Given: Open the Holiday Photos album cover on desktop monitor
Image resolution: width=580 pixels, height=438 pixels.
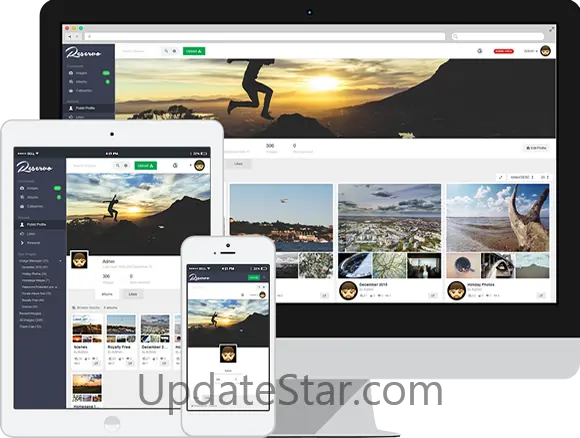Looking at the screenshot, I should [498, 218].
